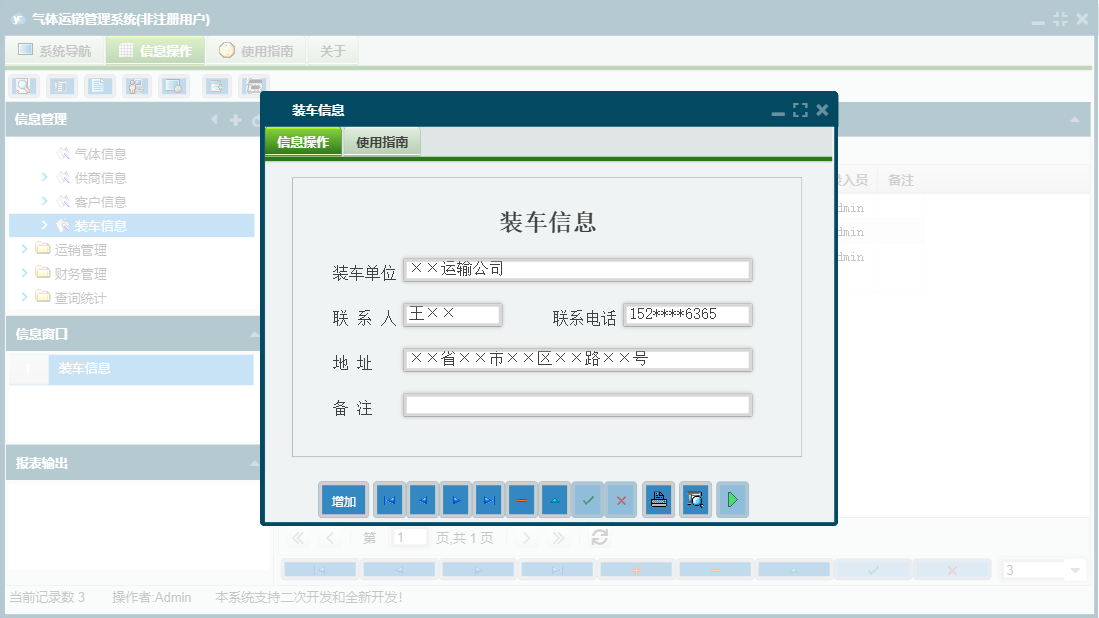Advance to next record with the forward arrow icon

(456, 499)
